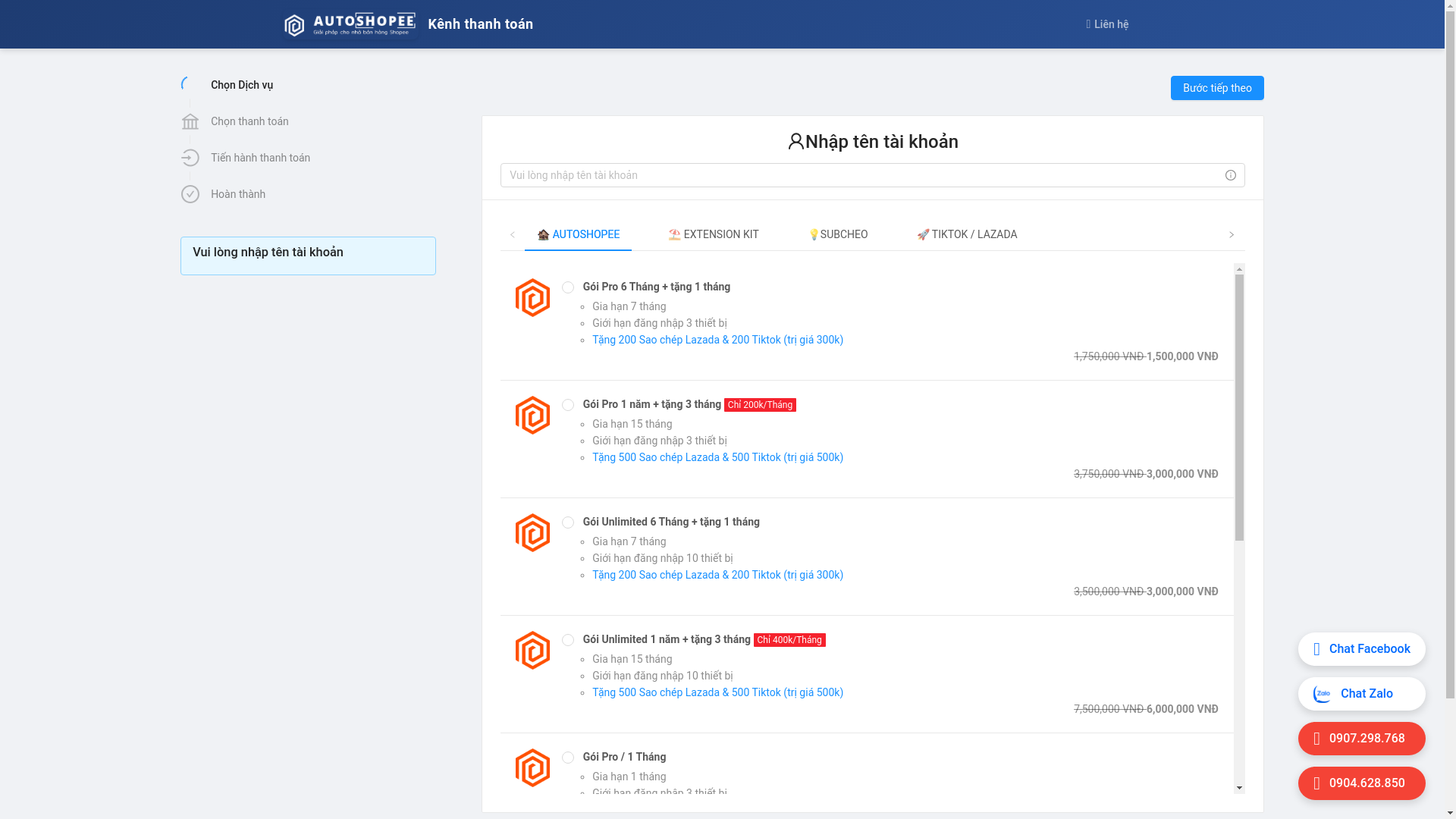Click the Bước tiếp theo button
Viewport: 1456px width, 819px height.
pos(1217,88)
